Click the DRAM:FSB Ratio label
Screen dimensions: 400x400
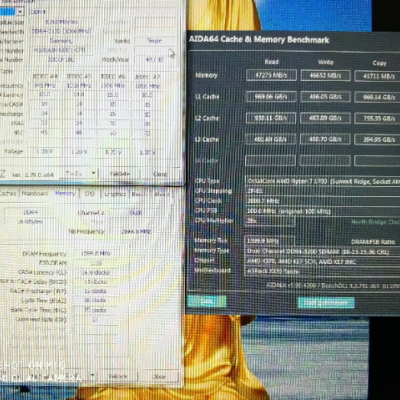tap(373, 242)
